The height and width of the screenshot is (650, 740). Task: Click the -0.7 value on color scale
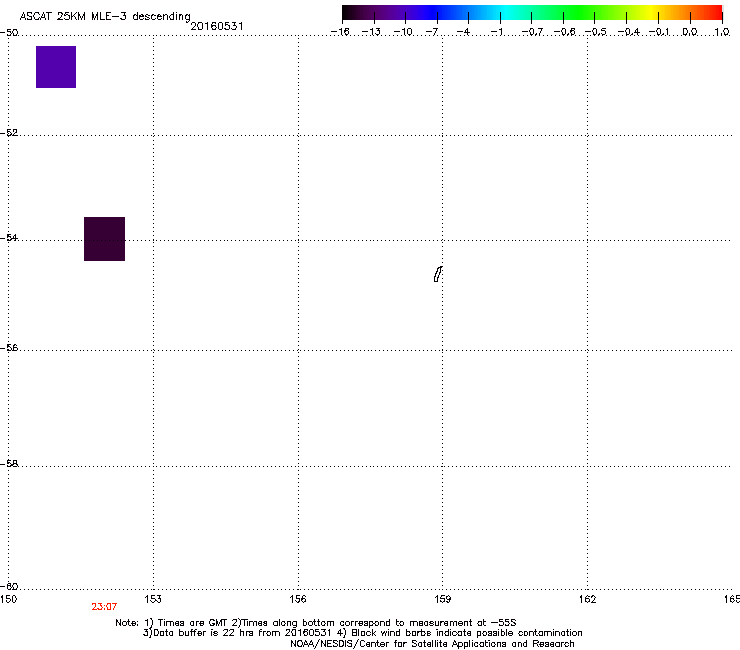[x=532, y=32]
